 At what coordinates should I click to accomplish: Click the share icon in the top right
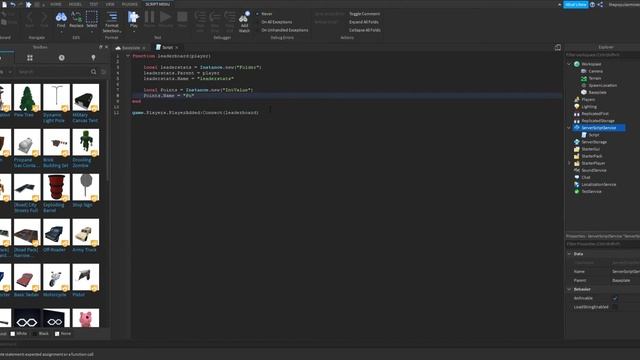600,4
